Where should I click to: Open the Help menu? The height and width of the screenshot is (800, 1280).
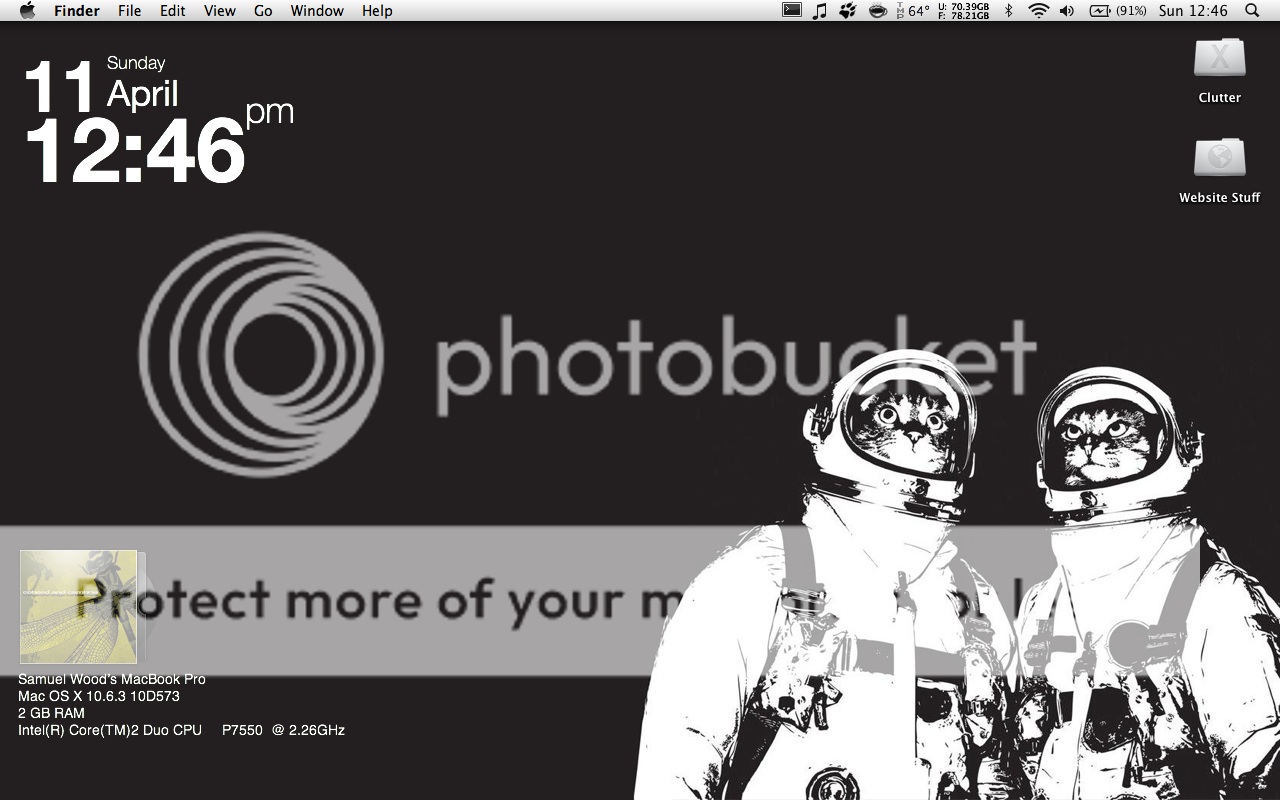pyautogui.click(x=377, y=11)
